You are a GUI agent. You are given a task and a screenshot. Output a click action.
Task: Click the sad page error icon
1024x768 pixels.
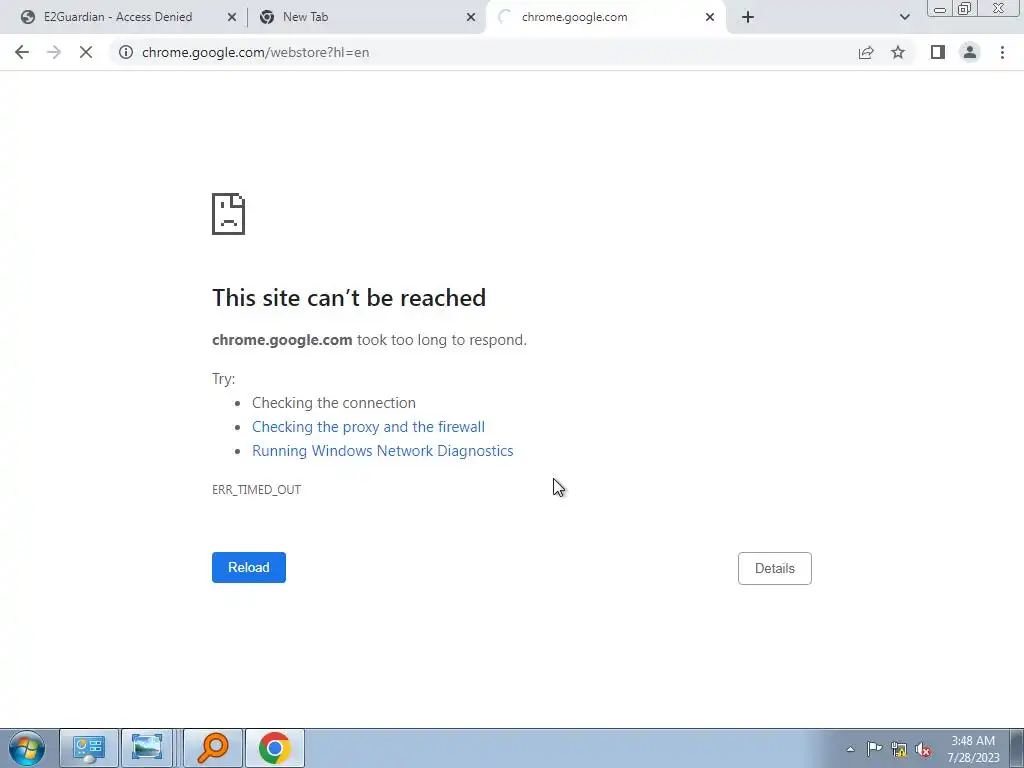pyautogui.click(x=229, y=214)
